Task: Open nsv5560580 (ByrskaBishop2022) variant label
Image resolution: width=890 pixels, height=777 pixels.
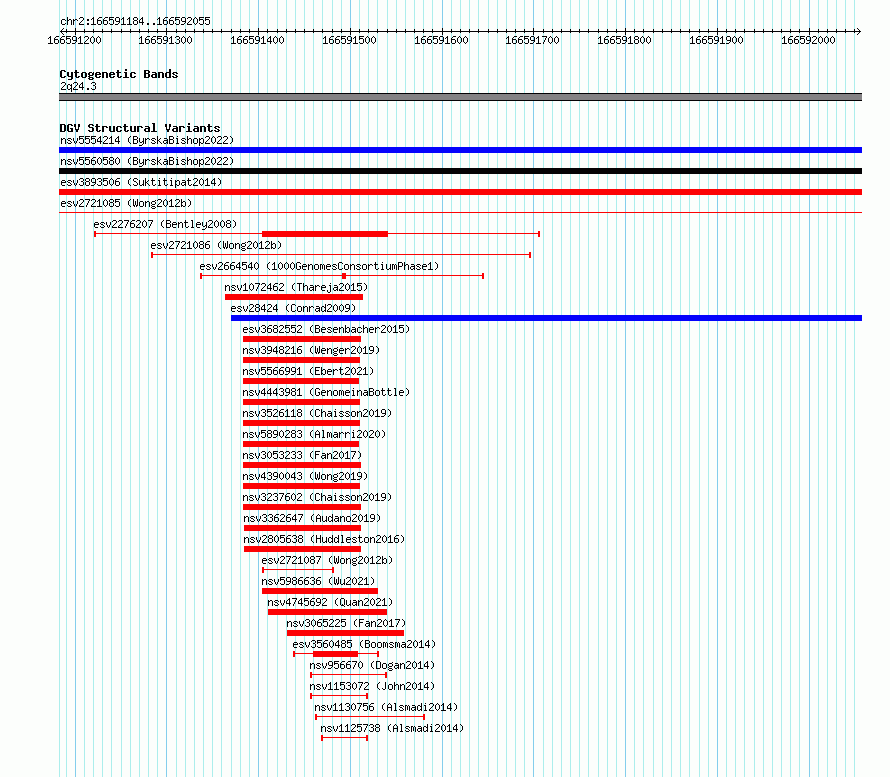Action: pyautogui.click(x=147, y=161)
